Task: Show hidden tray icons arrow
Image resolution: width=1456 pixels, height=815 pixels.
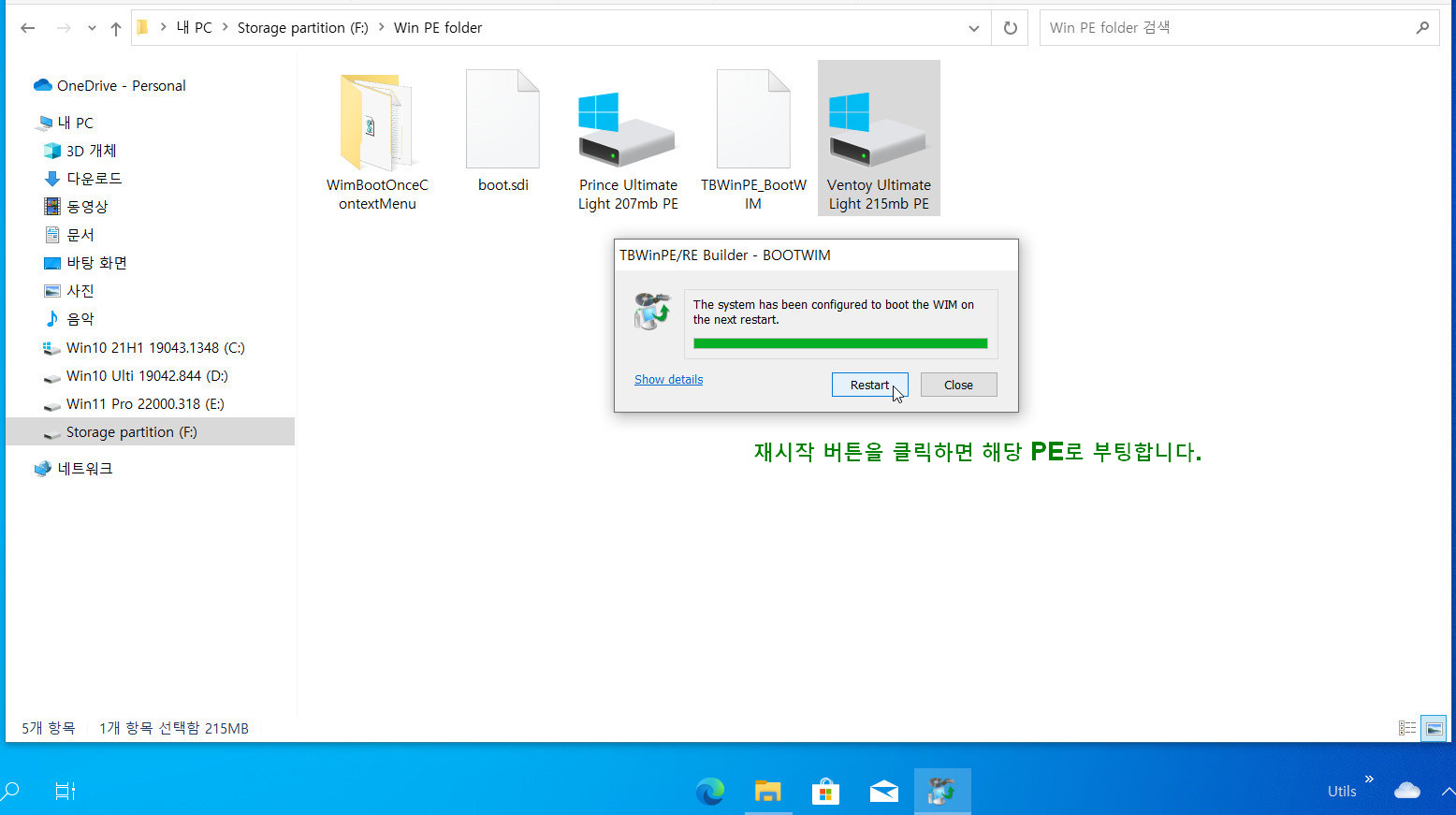Action: click(1448, 792)
